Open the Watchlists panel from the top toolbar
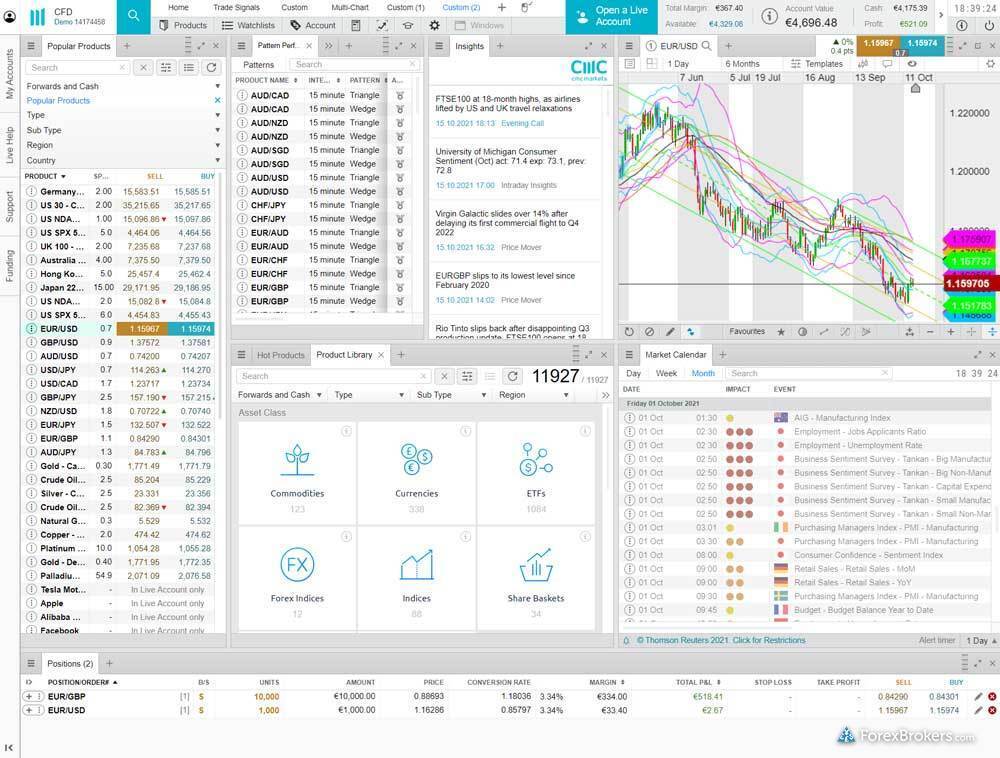 click(x=255, y=25)
